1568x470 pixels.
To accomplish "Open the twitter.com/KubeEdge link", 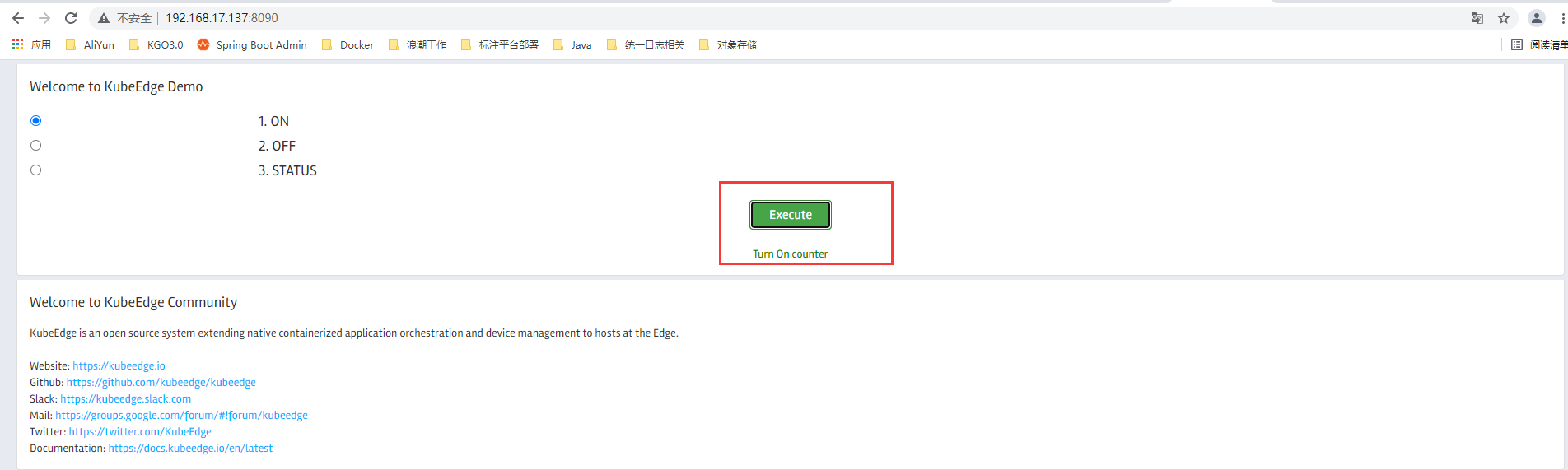I will point(140,431).
